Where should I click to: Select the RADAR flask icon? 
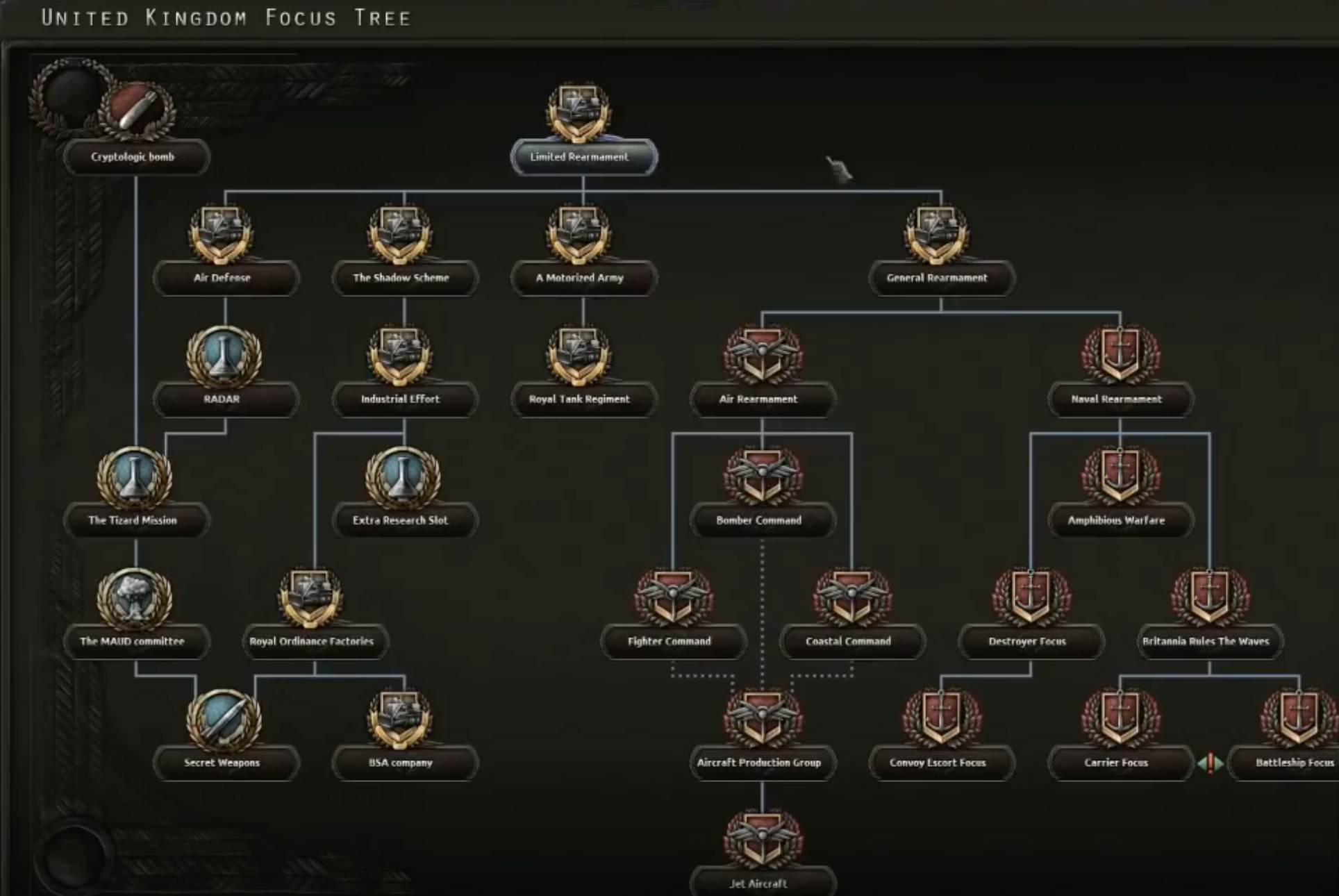click(224, 356)
